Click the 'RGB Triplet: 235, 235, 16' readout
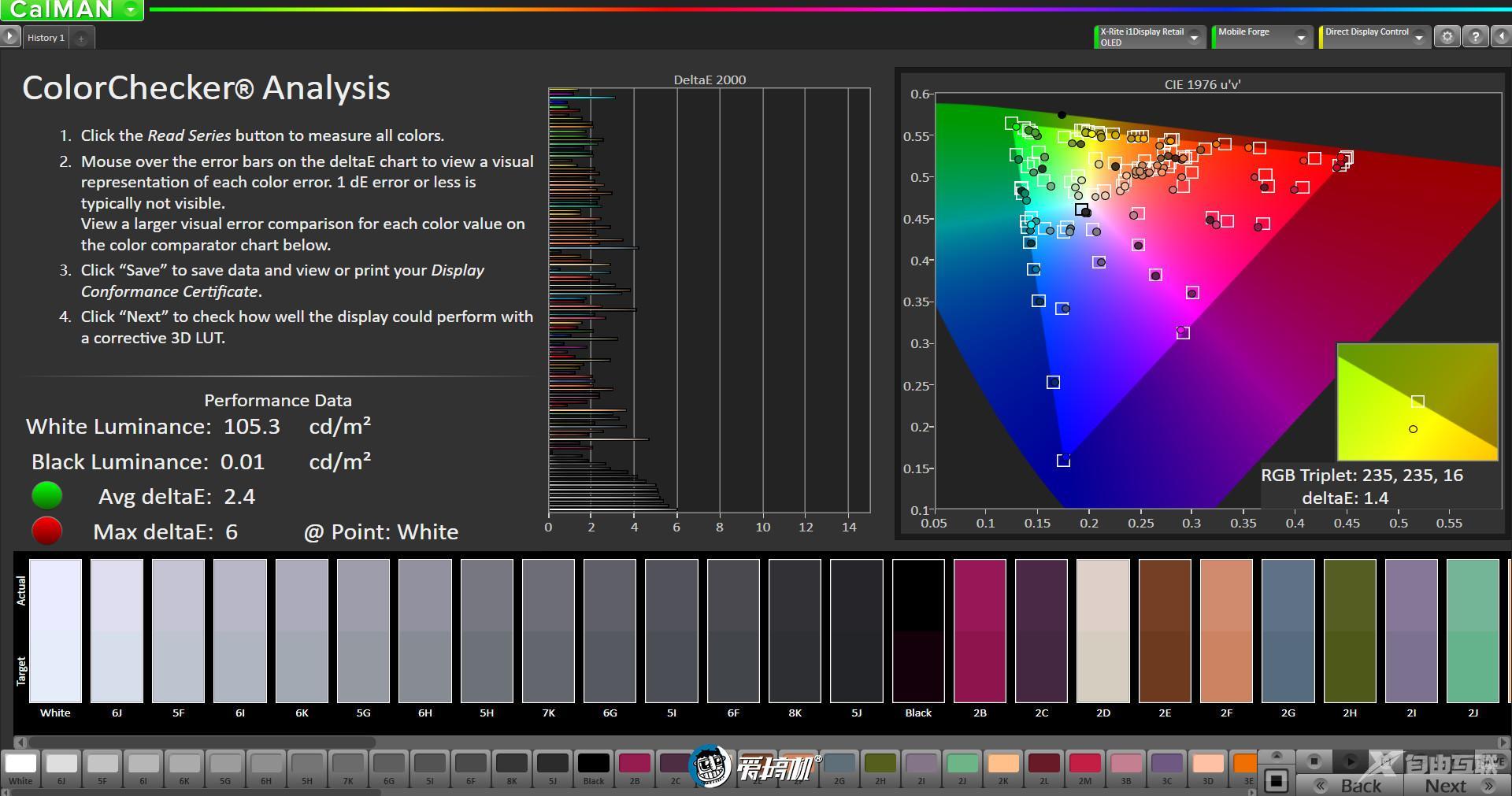The width and height of the screenshot is (1512, 796). (1362, 476)
